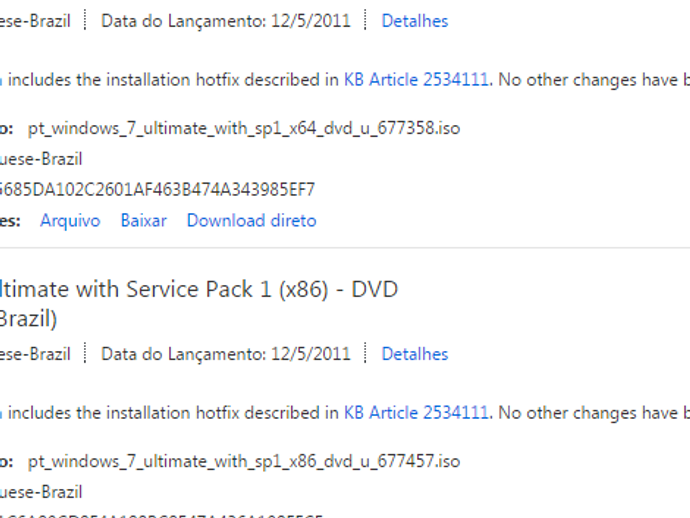
Task: Click the language text below the x86 filename
Action: coord(40,492)
